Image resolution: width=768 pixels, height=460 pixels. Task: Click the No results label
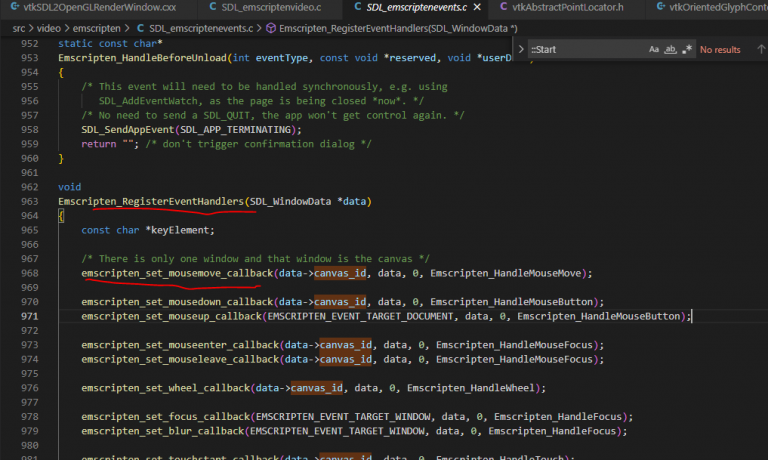720,49
